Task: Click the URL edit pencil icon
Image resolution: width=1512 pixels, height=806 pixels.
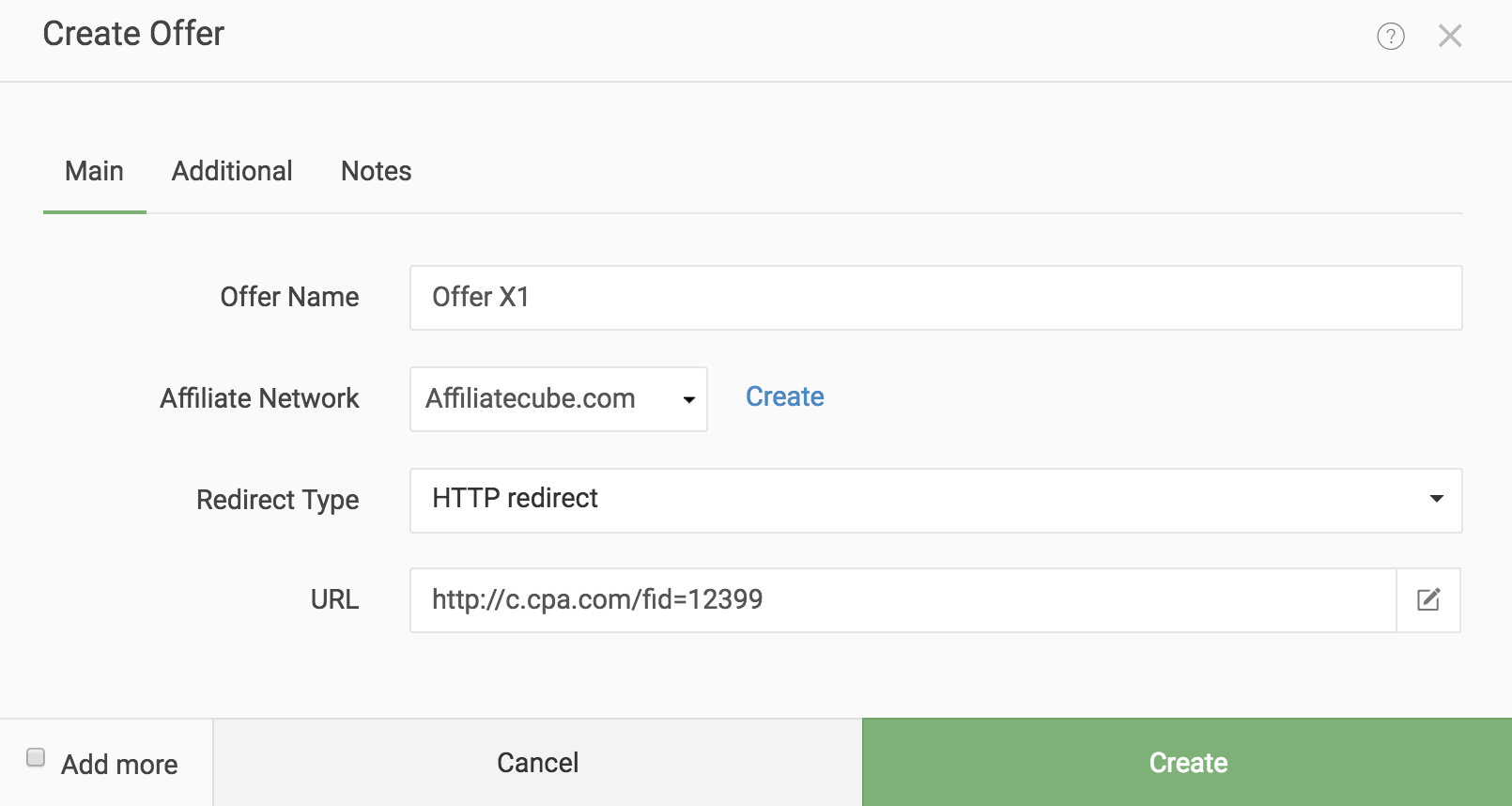Action: (1428, 599)
